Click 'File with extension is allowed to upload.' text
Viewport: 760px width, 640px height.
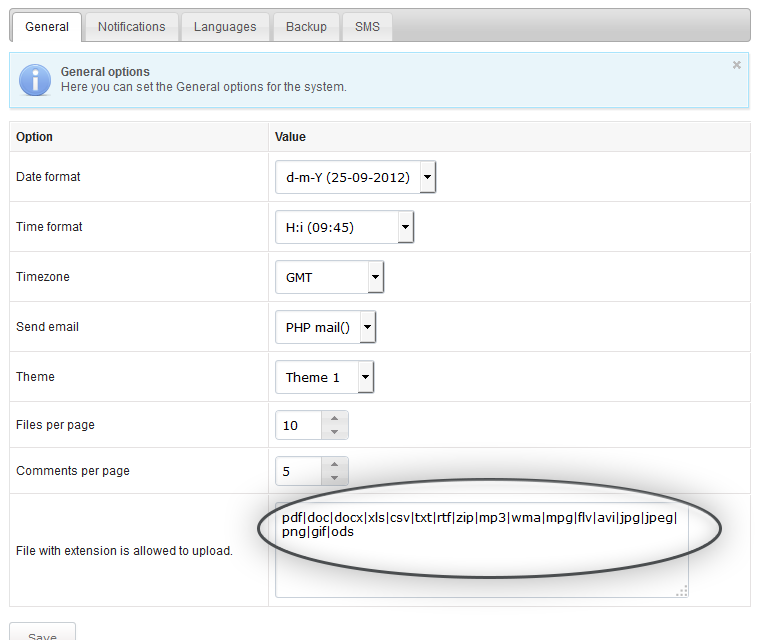(x=124, y=551)
